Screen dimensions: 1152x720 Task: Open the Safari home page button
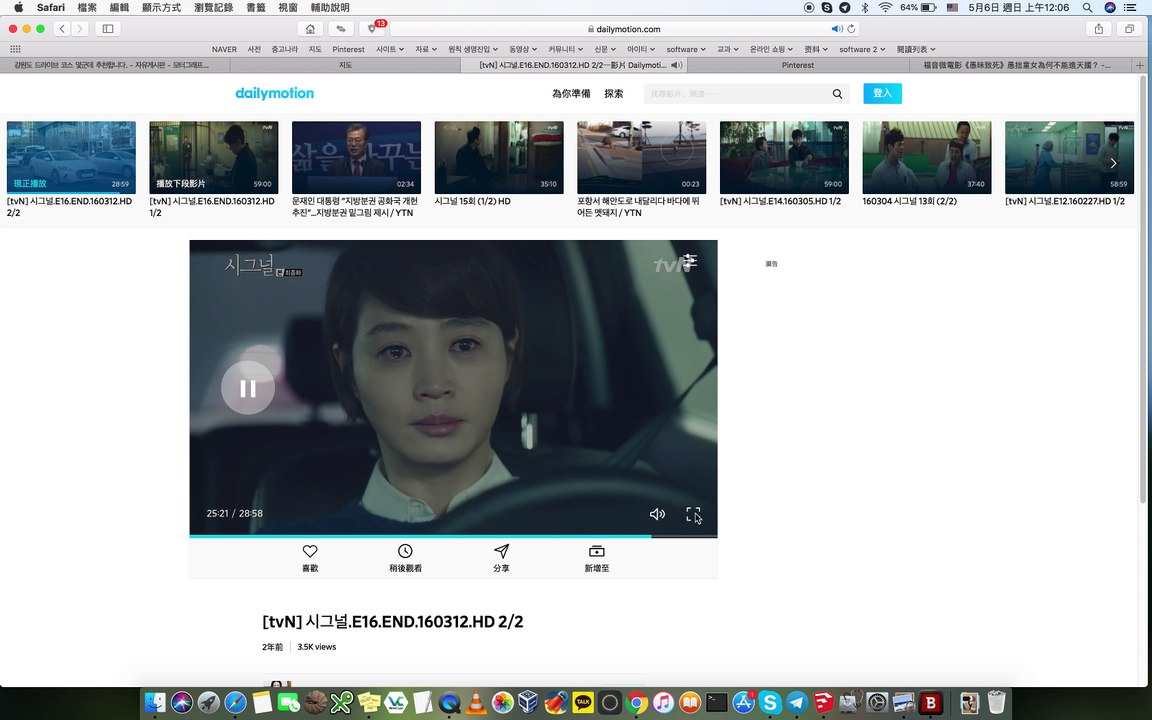(310, 29)
